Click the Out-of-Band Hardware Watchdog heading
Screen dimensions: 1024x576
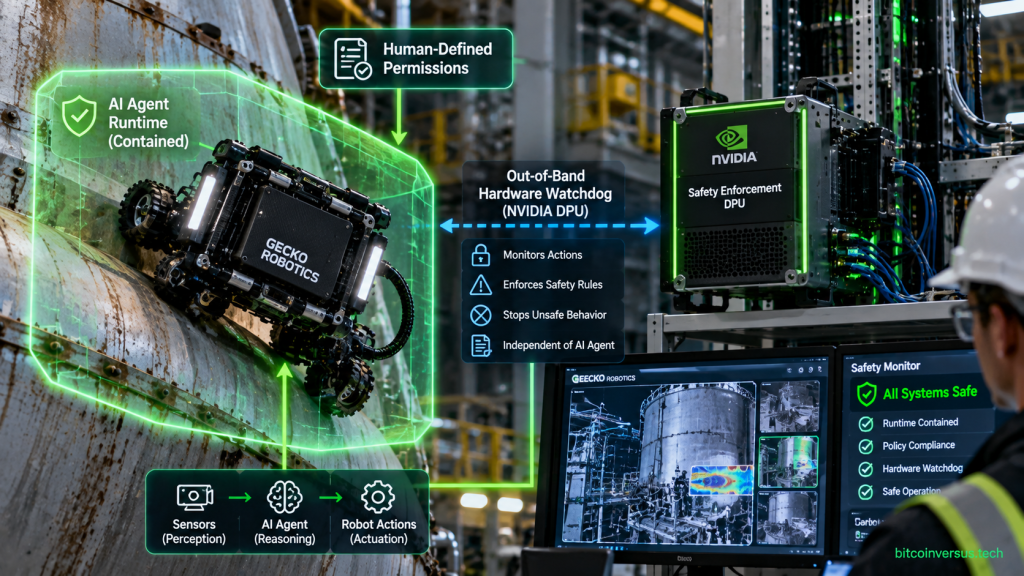click(545, 193)
